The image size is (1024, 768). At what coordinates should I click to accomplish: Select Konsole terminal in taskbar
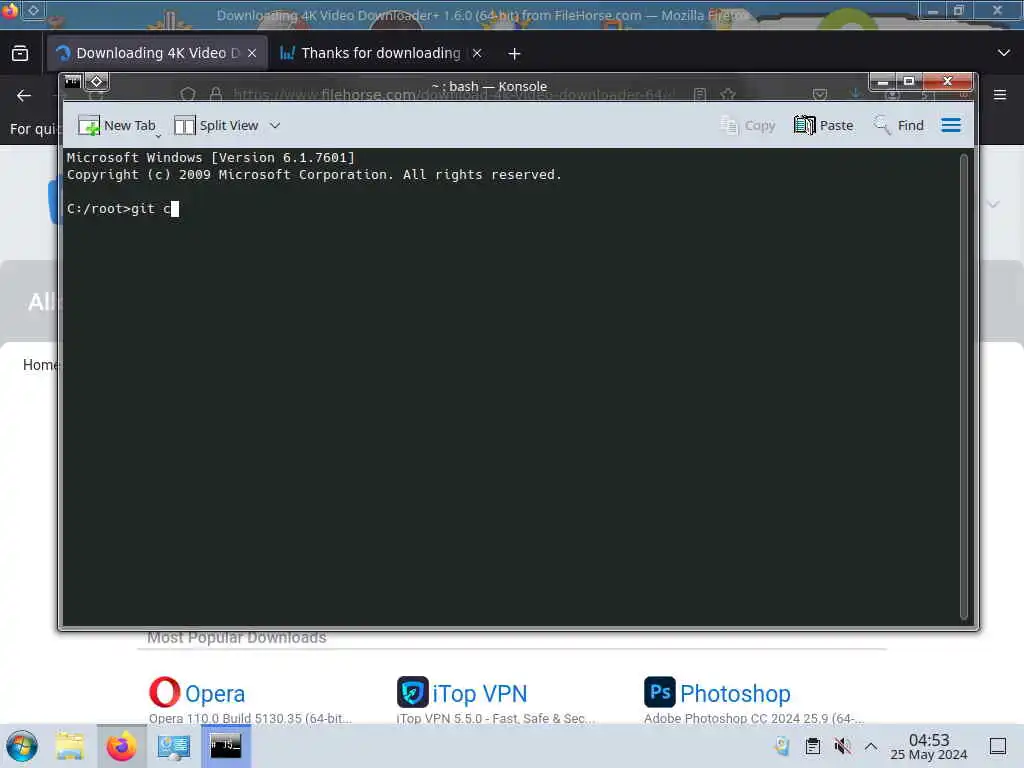(225, 746)
